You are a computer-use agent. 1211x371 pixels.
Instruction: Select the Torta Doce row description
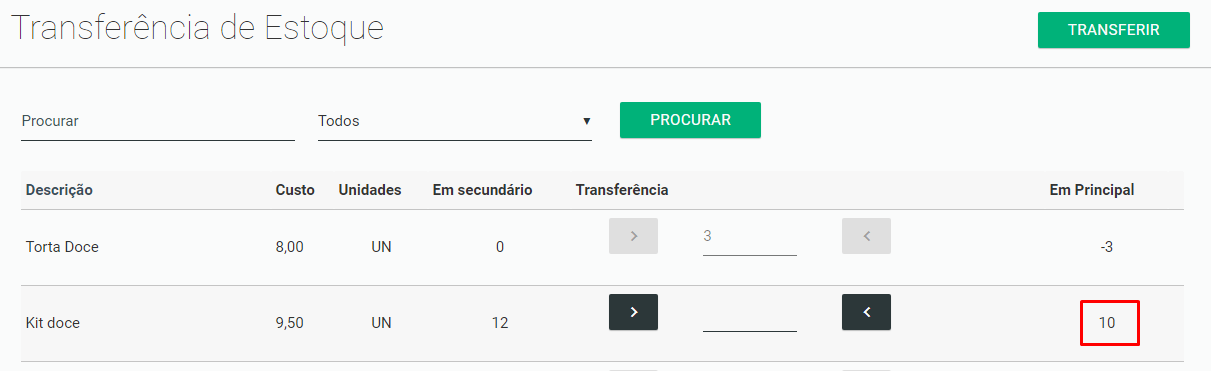point(62,247)
